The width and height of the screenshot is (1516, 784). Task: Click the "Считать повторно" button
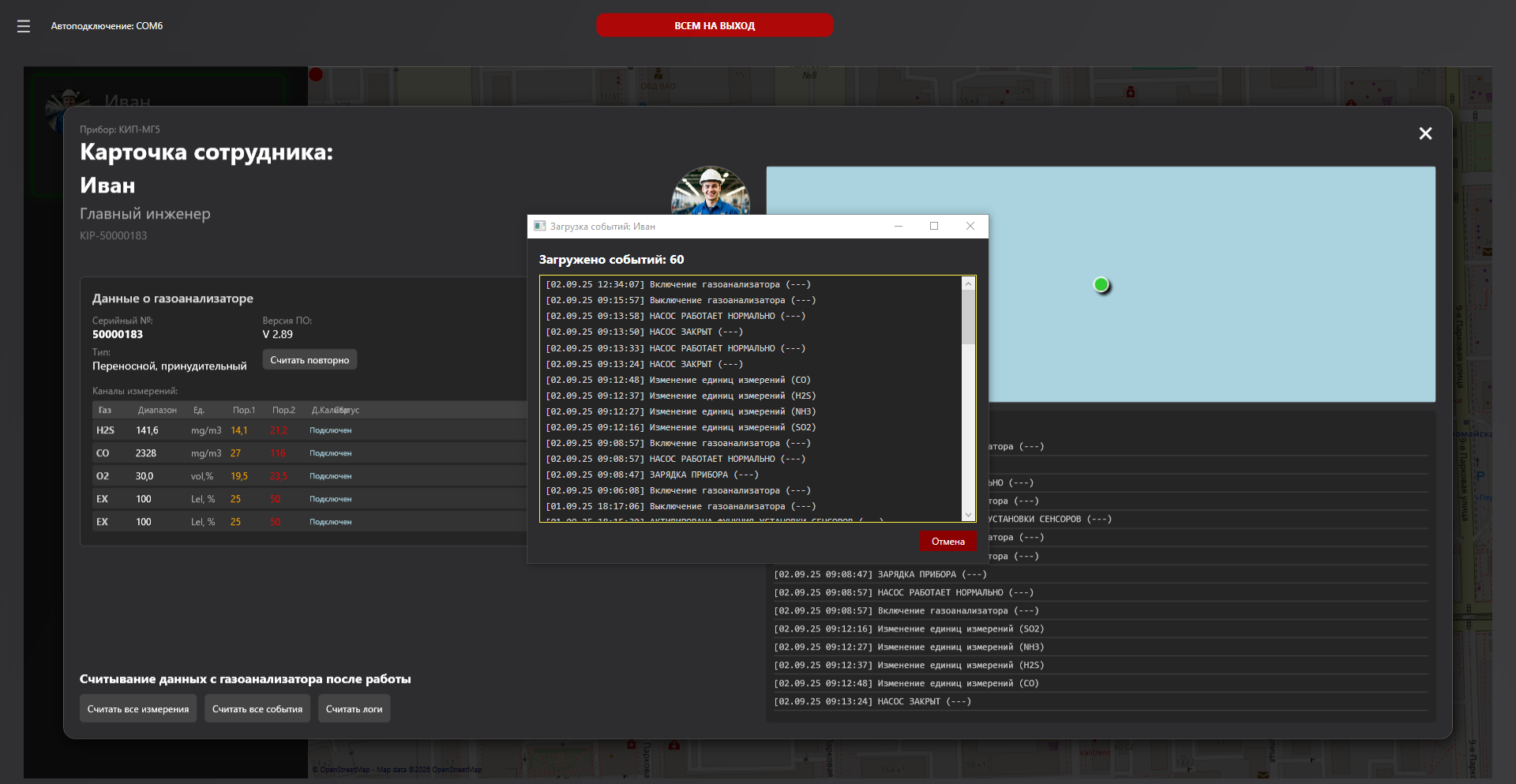(310, 360)
